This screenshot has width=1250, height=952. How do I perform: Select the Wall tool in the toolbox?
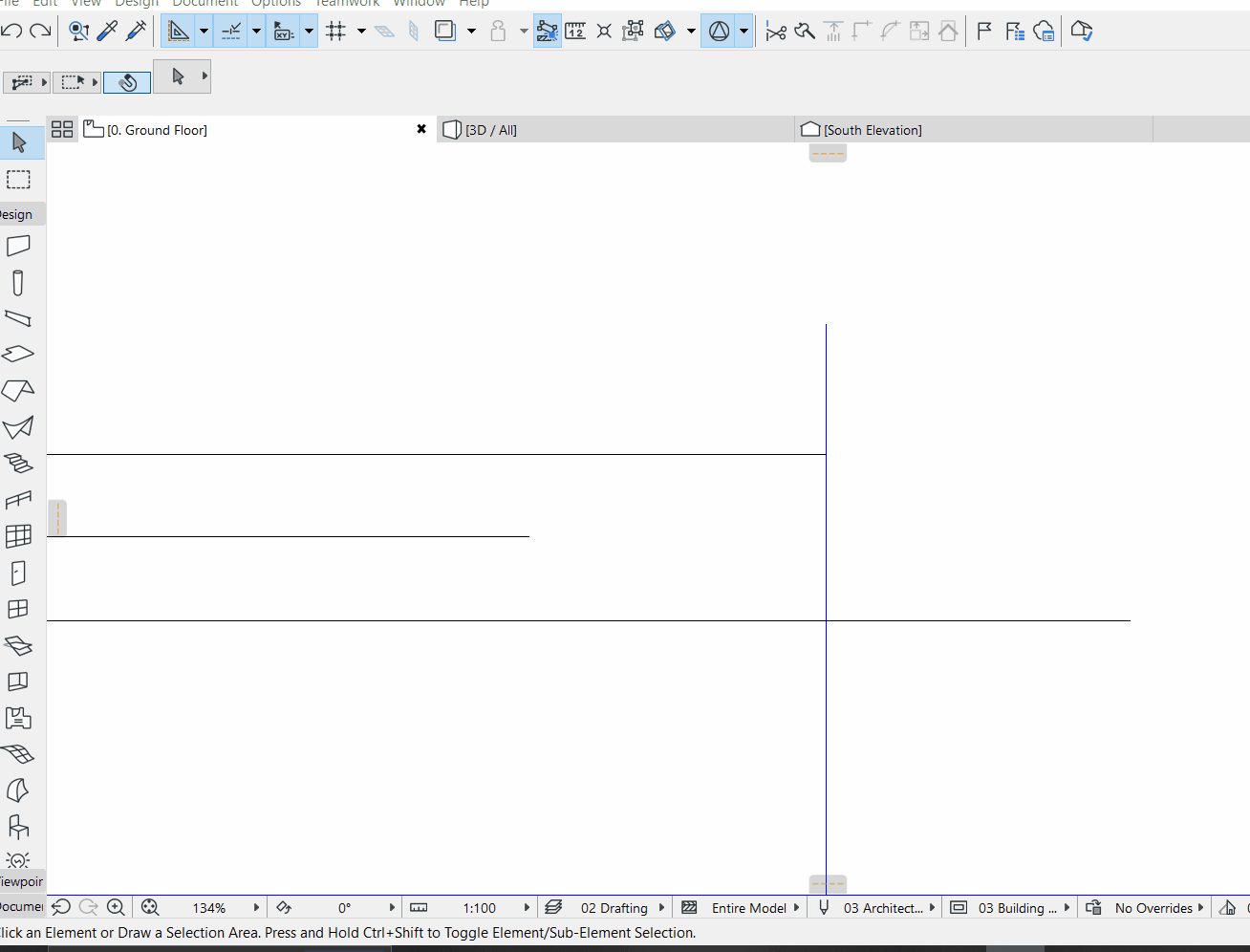coord(19,247)
